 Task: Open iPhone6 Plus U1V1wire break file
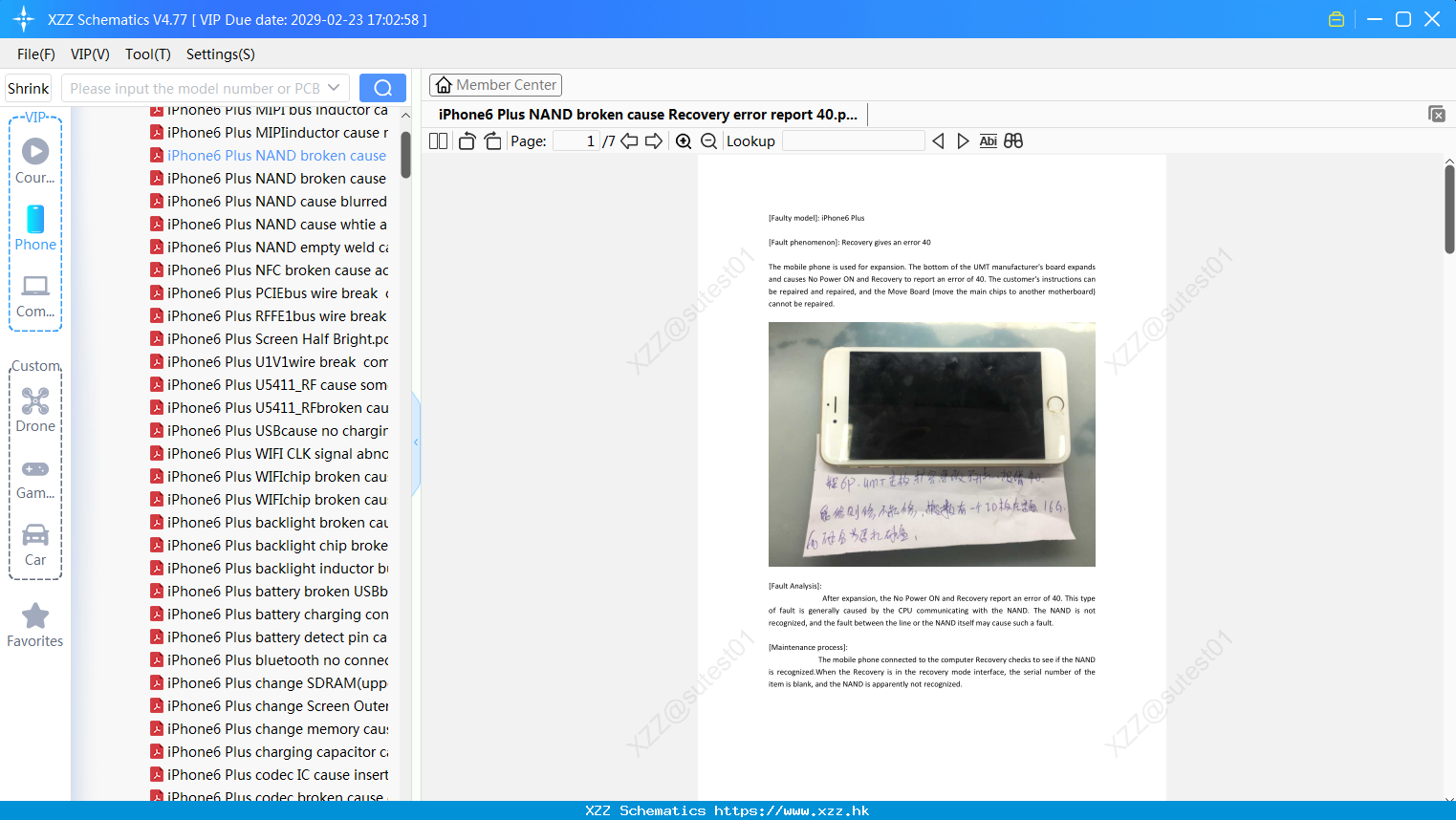269,362
